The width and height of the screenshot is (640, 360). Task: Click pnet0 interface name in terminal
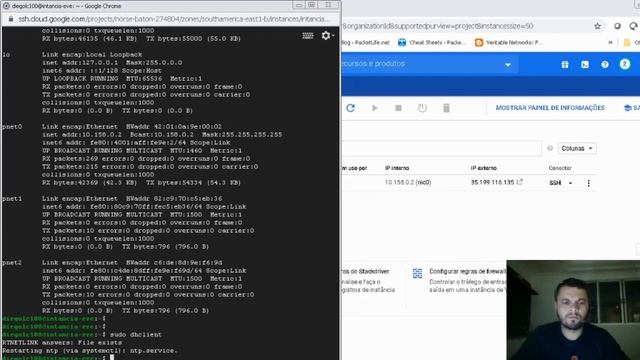pos(12,127)
